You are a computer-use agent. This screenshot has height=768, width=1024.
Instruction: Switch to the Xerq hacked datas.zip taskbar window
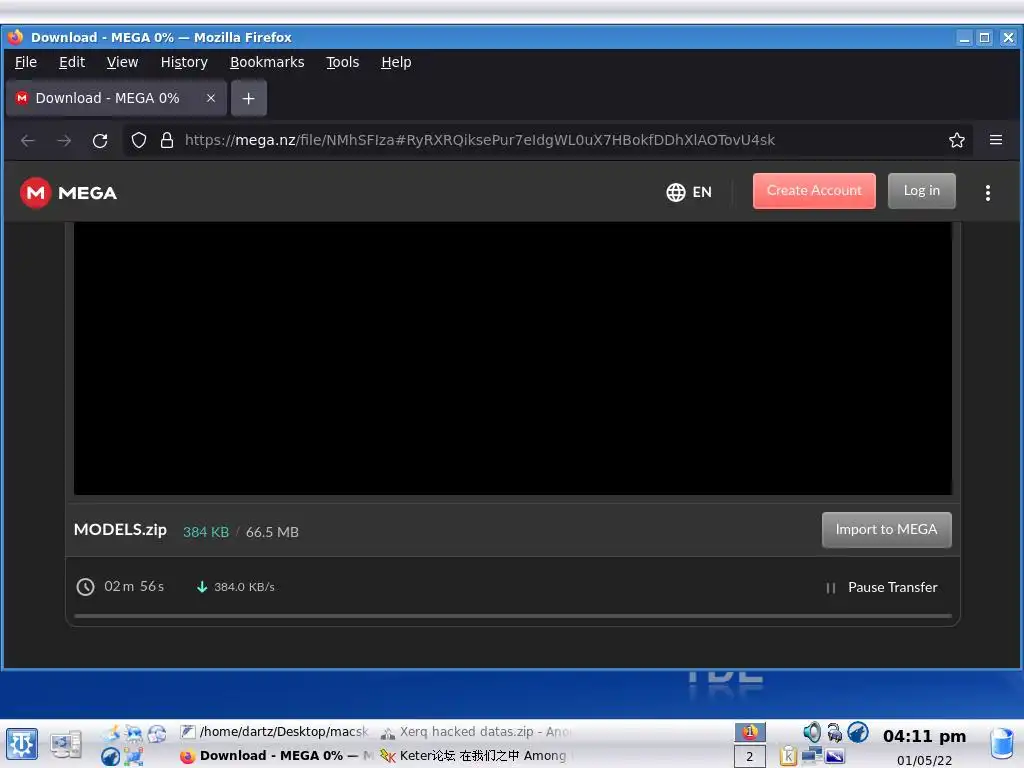tap(475, 732)
